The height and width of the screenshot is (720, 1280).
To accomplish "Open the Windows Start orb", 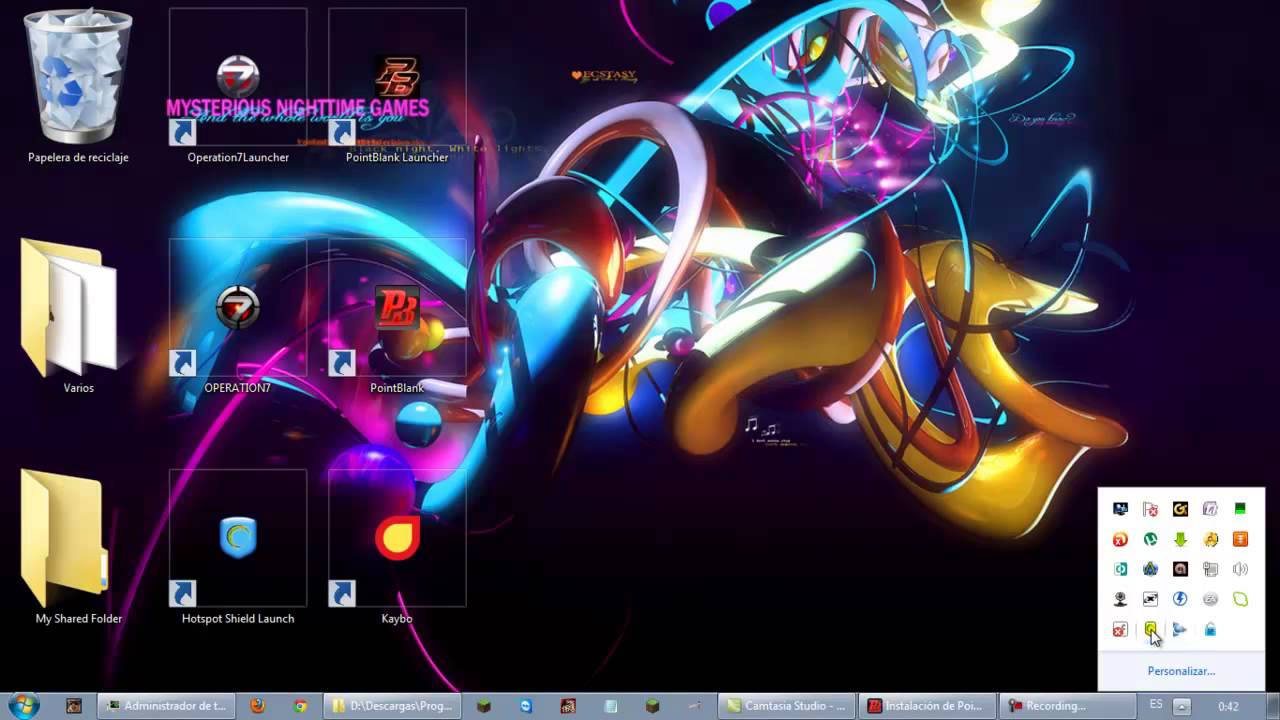I will click(23, 705).
